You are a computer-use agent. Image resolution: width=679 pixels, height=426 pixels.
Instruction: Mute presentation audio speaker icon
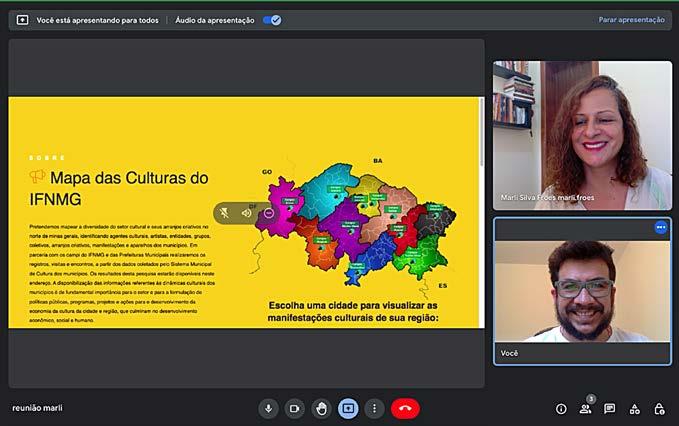click(246, 213)
